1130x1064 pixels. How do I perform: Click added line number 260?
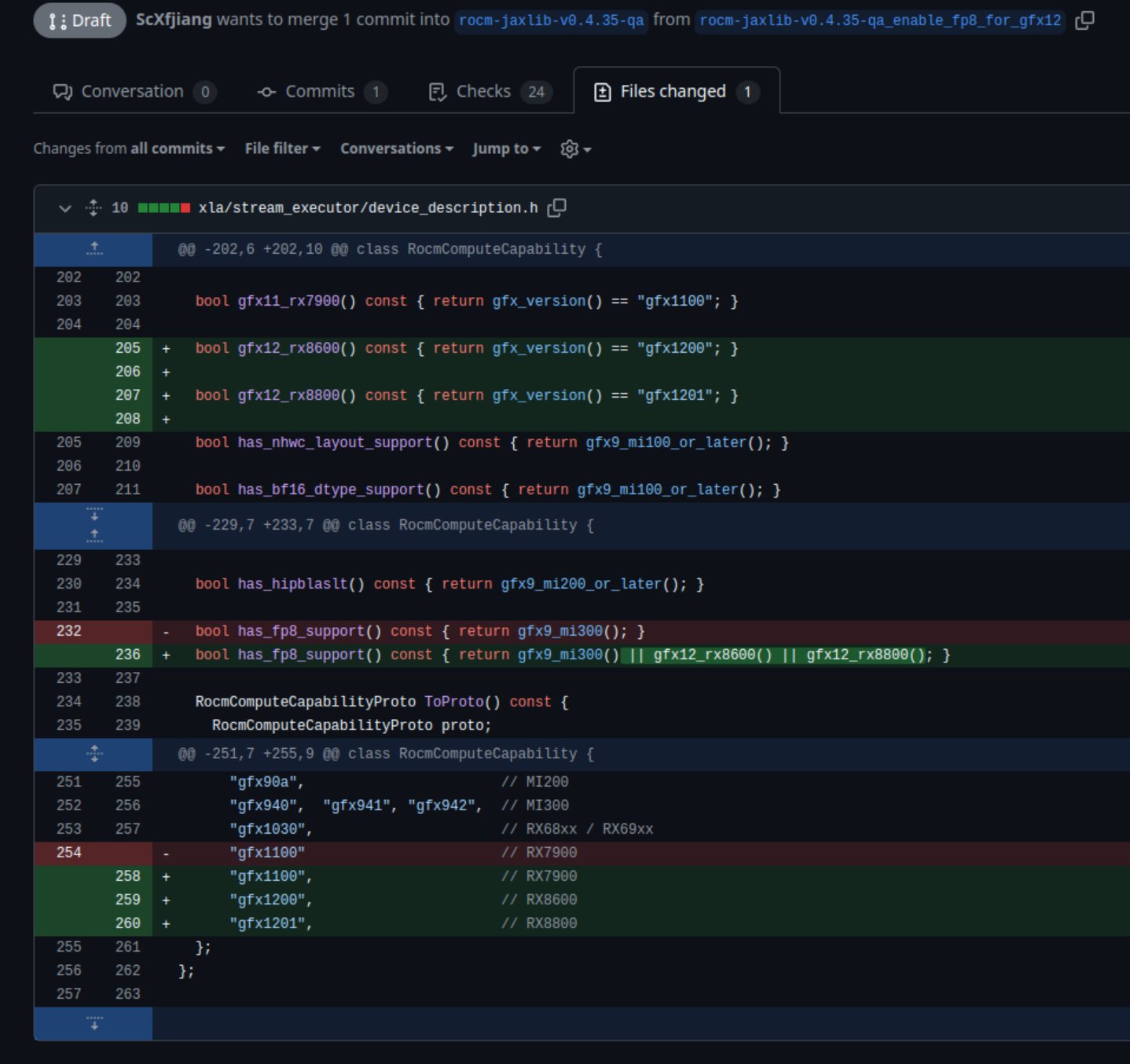pos(127,923)
